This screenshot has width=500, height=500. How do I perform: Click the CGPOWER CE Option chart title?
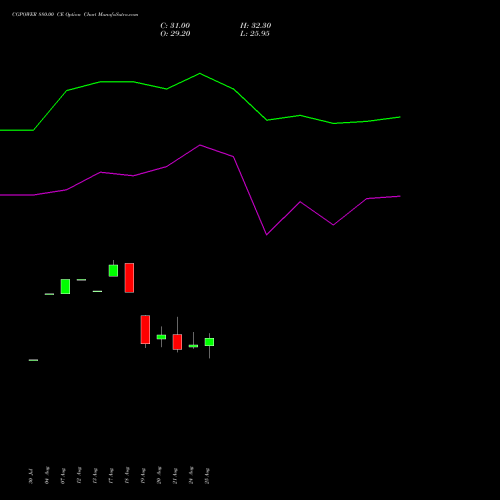(x=75, y=15)
